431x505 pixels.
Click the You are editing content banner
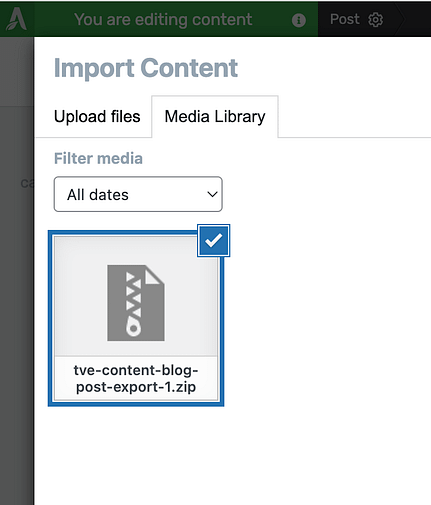point(163,19)
